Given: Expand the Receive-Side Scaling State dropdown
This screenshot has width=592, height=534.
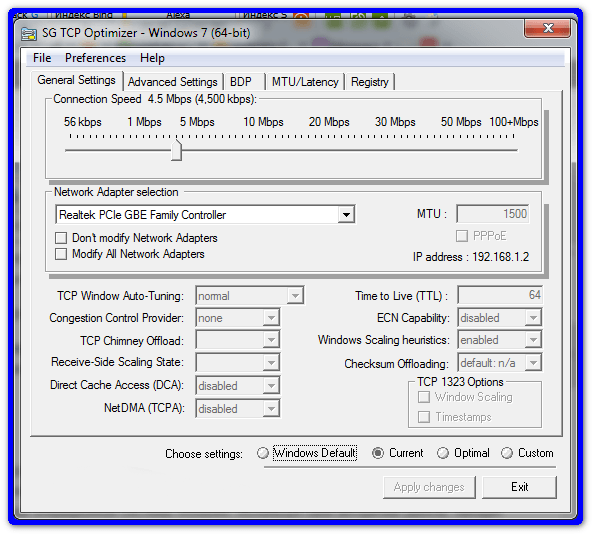Looking at the screenshot, I should tap(271, 363).
